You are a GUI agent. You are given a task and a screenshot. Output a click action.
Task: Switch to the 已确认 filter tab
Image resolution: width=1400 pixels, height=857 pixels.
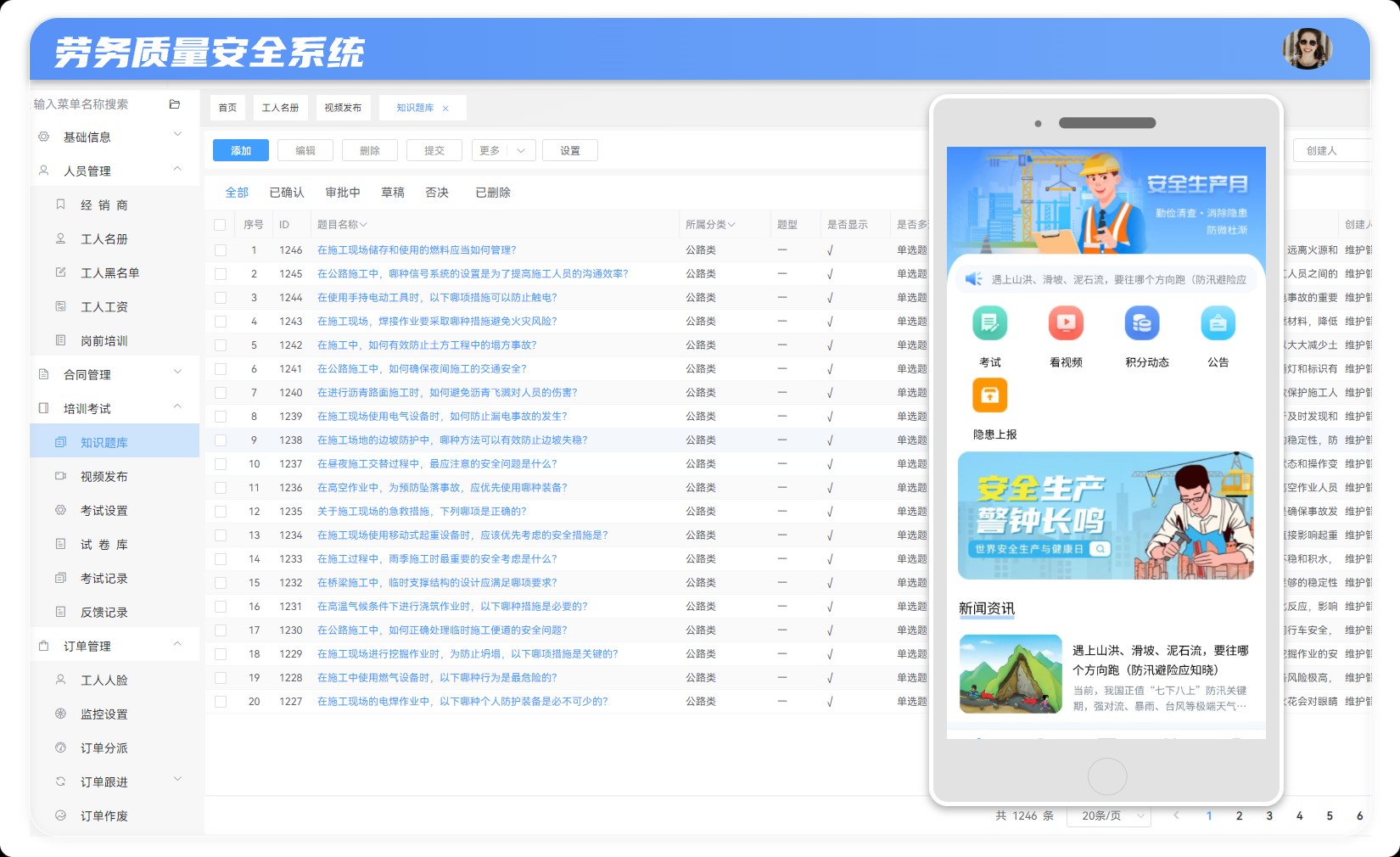pyautogui.click(x=287, y=193)
